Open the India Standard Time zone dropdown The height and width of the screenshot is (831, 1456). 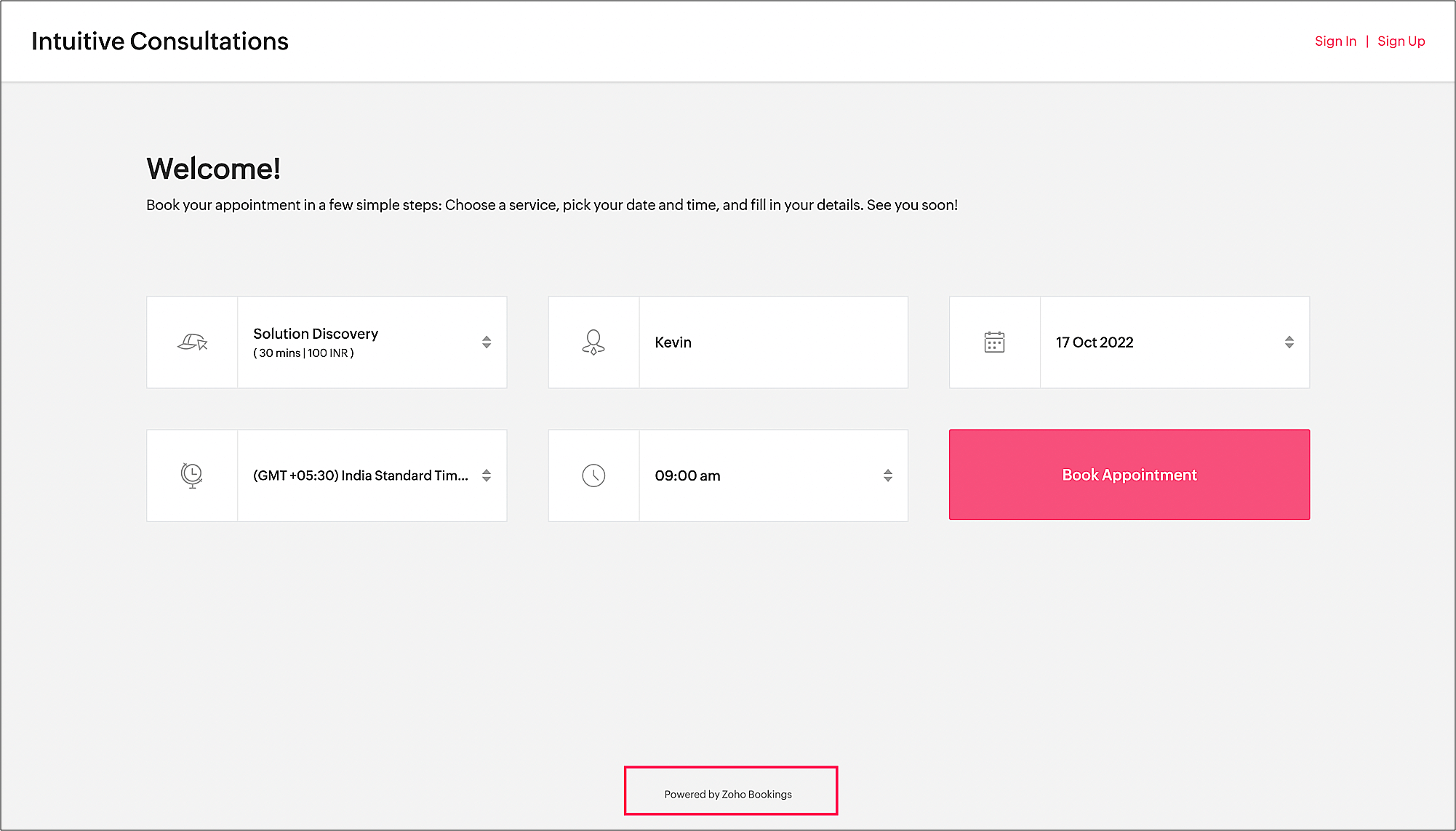pos(372,475)
